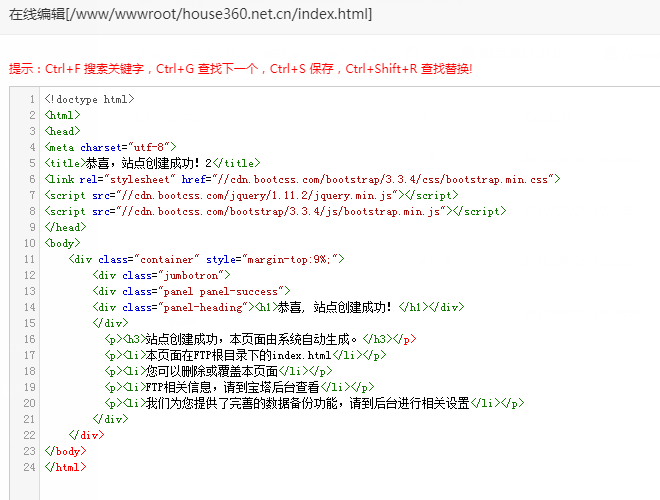Click the 您可以删除或覆盖本页面 line
This screenshot has height=500, width=660.
click(x=218, y=371)
